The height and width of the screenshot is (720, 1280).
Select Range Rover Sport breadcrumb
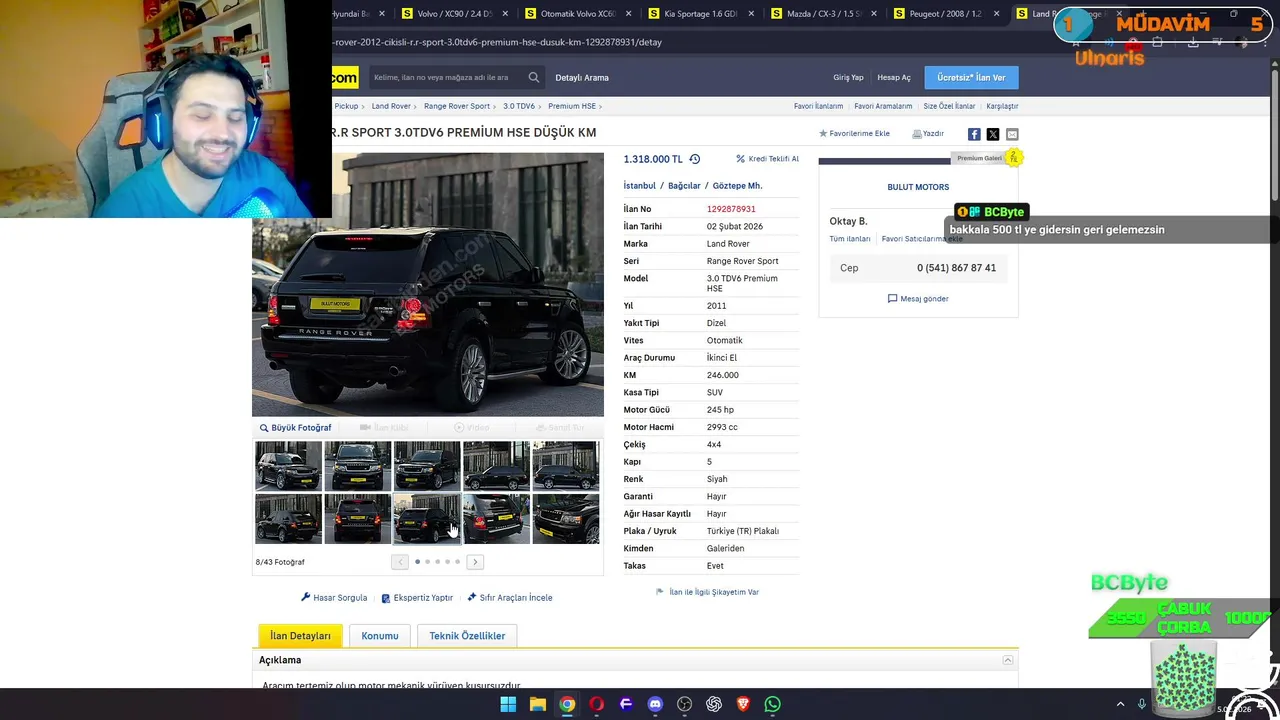pyautogui.click(x=457, y=106)
